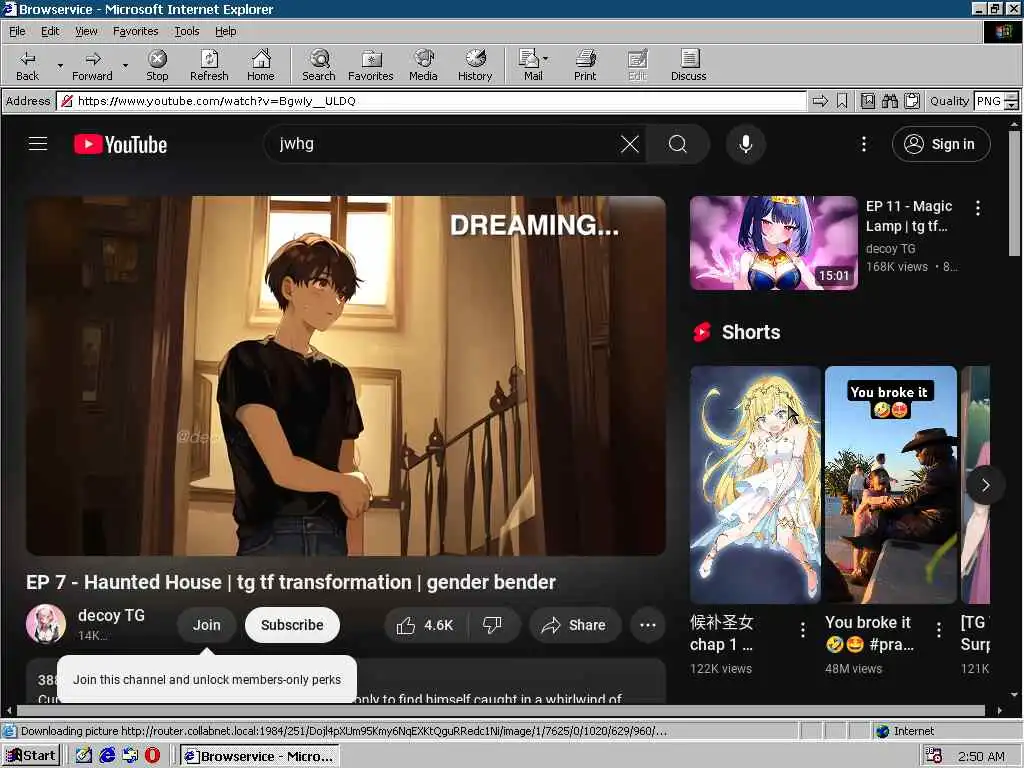
Task: Click the Share button
Action: tap(573, 625)
